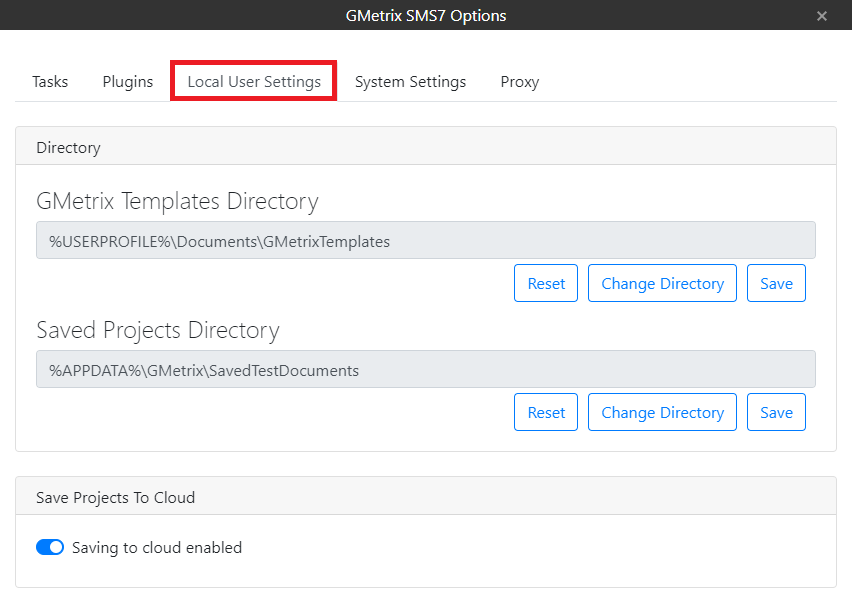
Task: Click the GMetrix Templates Directory heading
Action: click(x=177, y=202)
